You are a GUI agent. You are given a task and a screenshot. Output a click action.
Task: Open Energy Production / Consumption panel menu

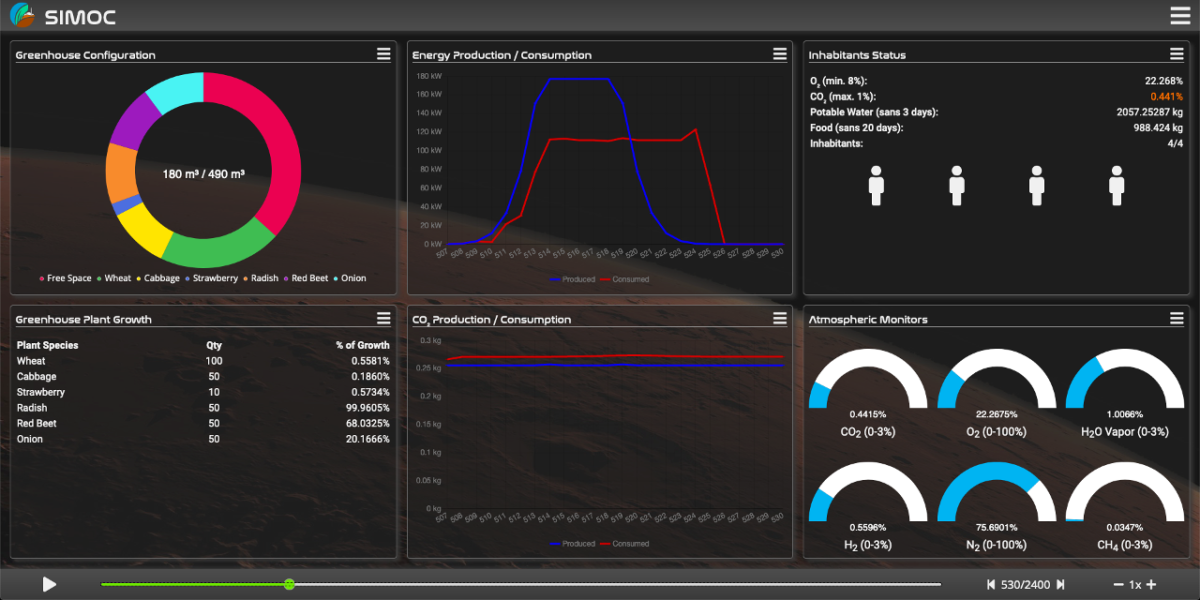(x=780, y=54)
